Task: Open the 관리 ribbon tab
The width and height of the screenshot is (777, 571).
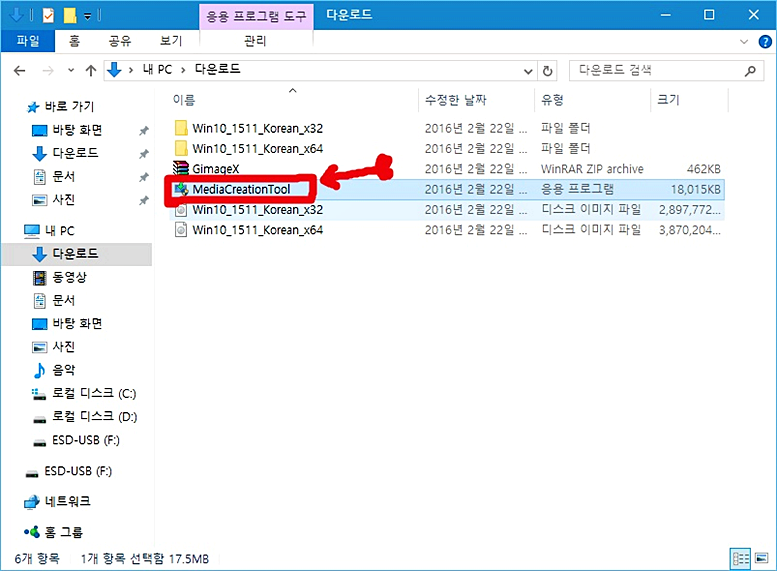Action: (255, 41)
